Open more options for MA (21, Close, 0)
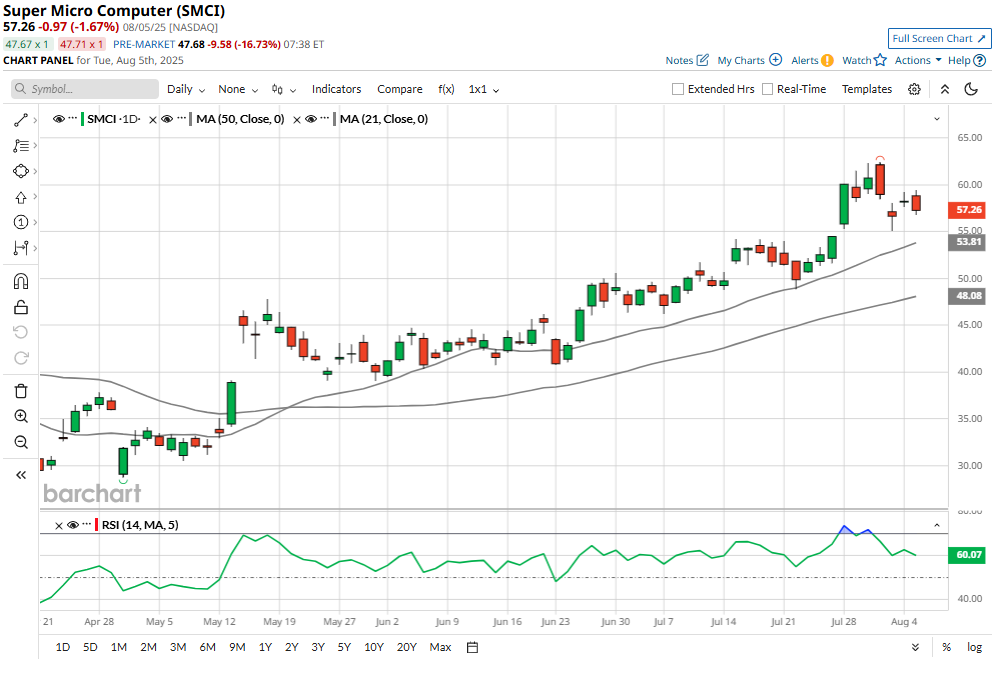This screenshot has width=1008, height=686. [x=325, y=119]
